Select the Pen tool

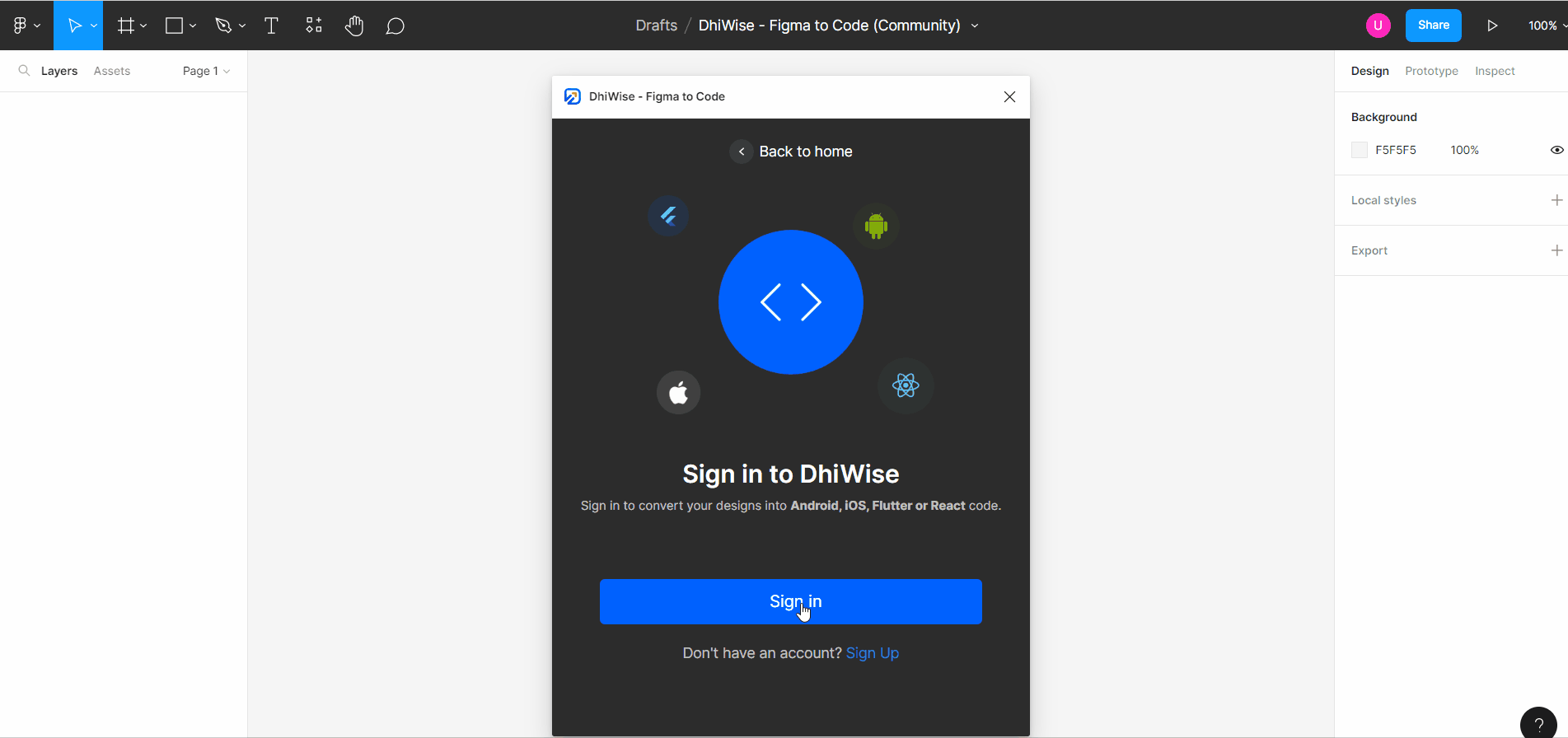pyautogui.click(x=223, y=26)
